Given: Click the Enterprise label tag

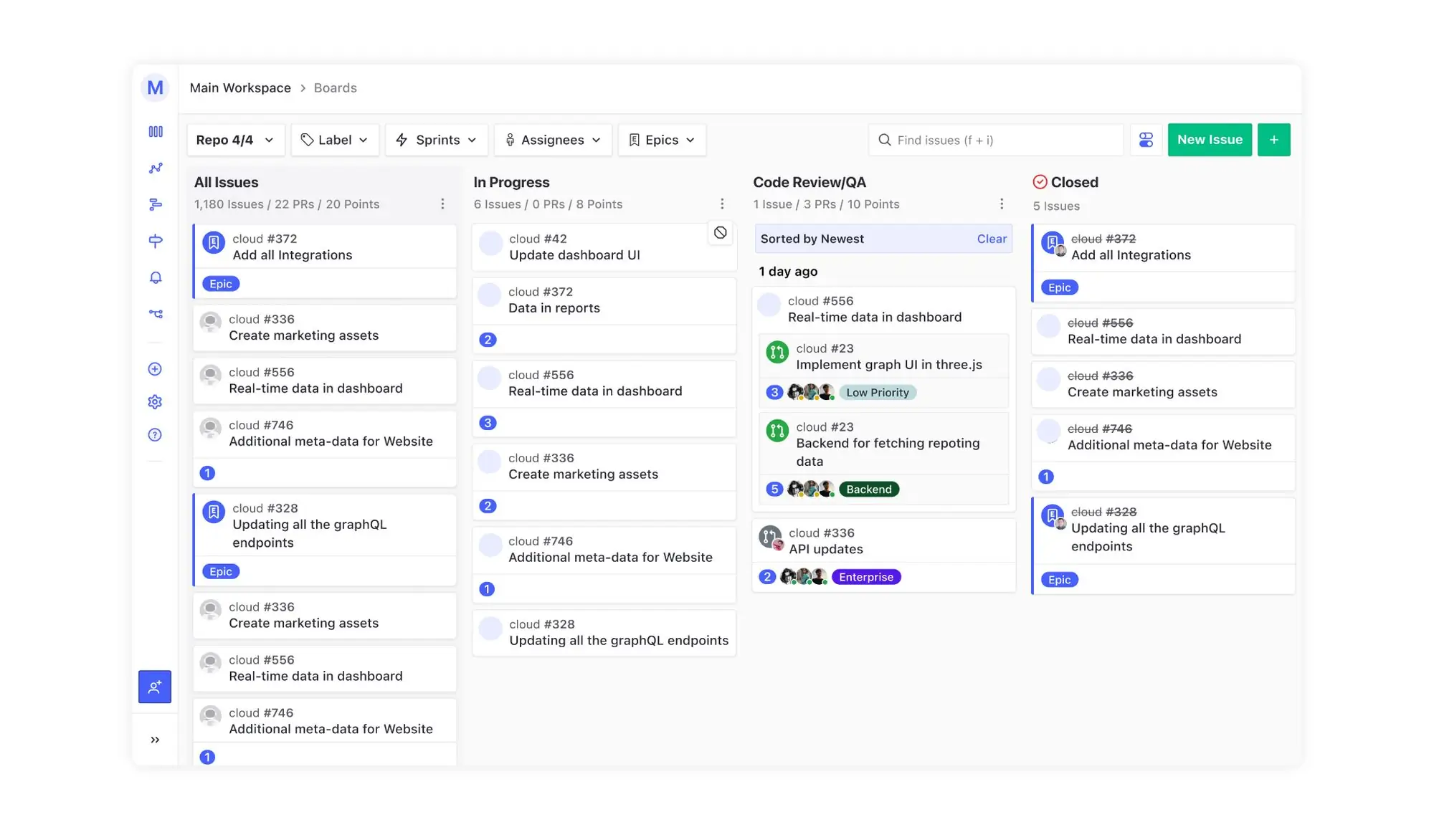Looking at the screenshot, I should 866,577.
